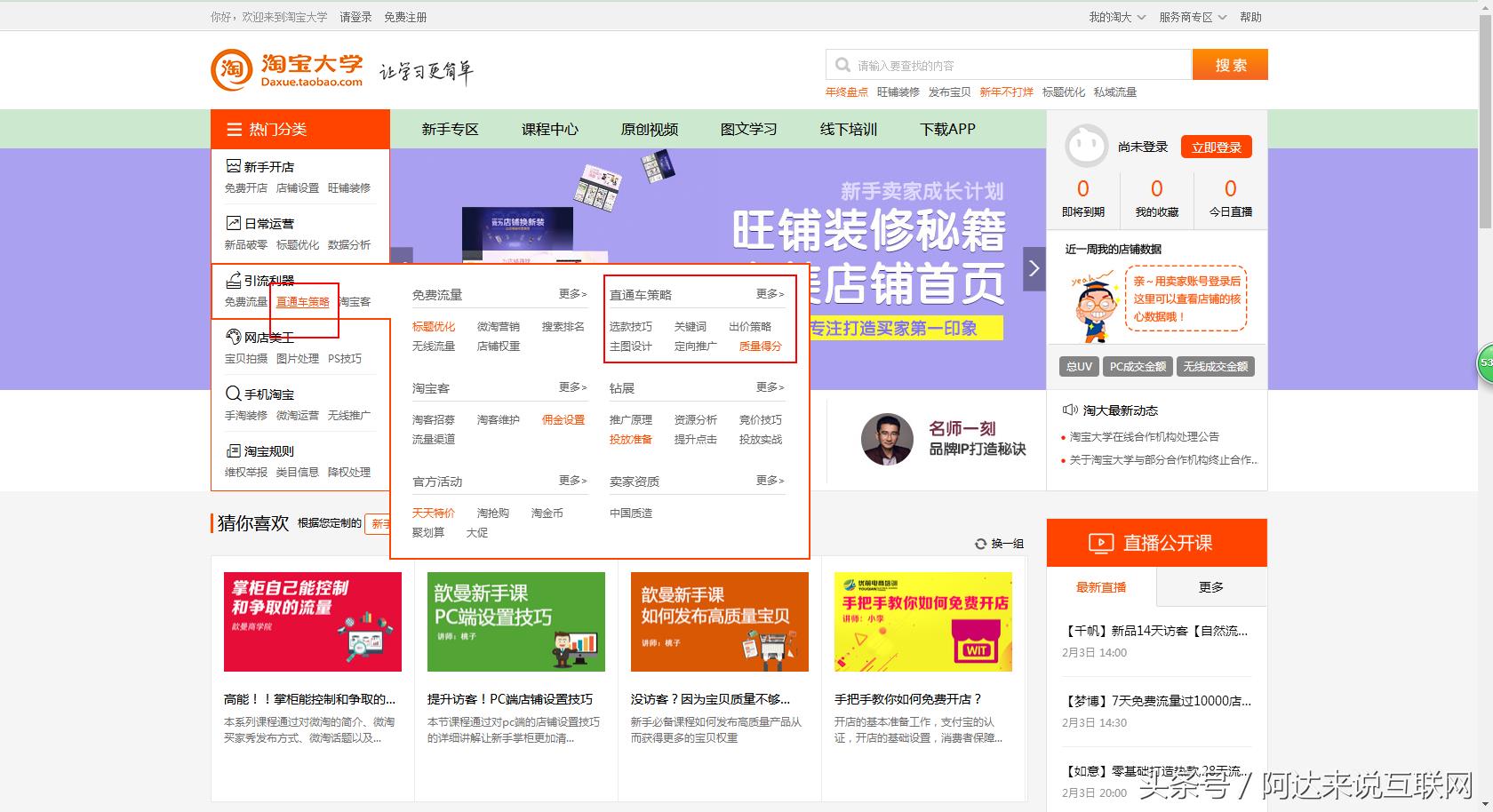Open 服务商专区 dropdown menu
Viewport: 1493px width, 812px height.
pos(1193,17)
